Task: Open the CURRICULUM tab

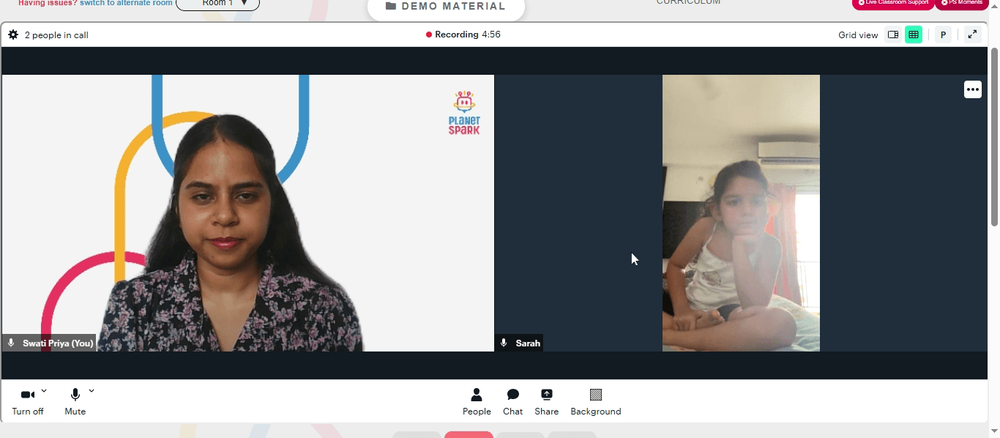Action: pyautogui.click(x=688, y=3)
